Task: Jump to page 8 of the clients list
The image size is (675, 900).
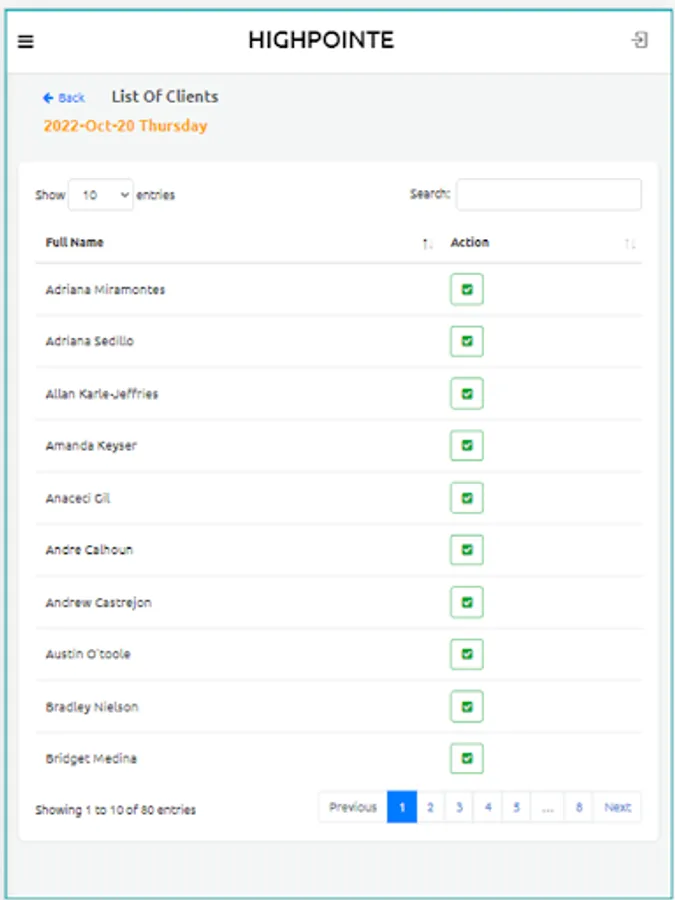Action: click(x=578, y=808)
